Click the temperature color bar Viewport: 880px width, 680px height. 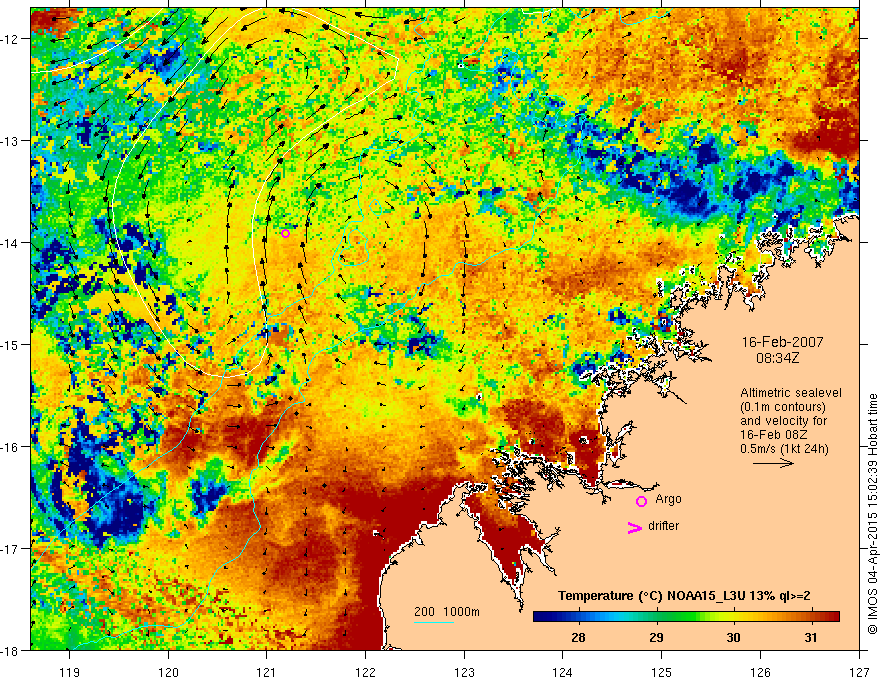point(686,617)
